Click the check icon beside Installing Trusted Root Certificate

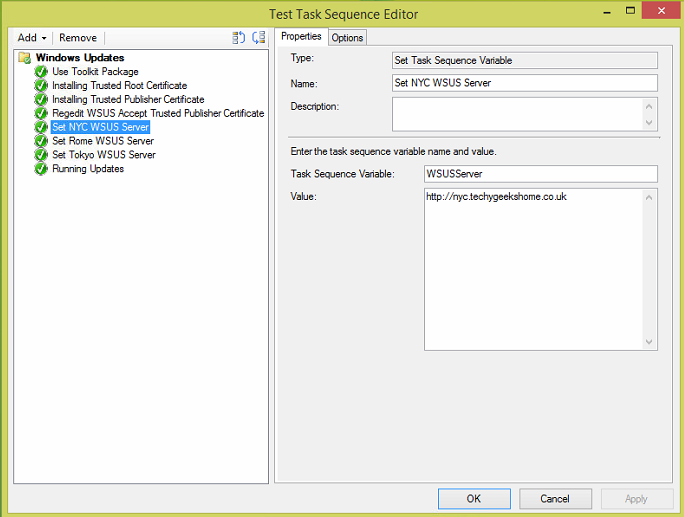41,86
